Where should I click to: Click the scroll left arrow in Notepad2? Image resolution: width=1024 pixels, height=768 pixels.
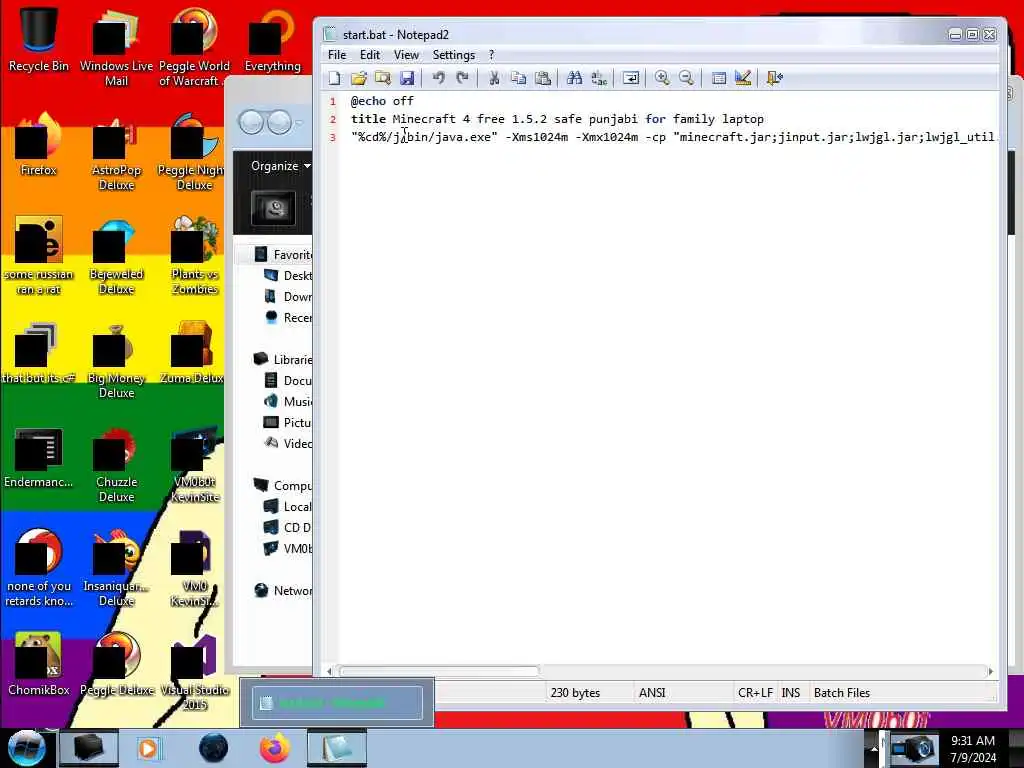pos(330,671)
